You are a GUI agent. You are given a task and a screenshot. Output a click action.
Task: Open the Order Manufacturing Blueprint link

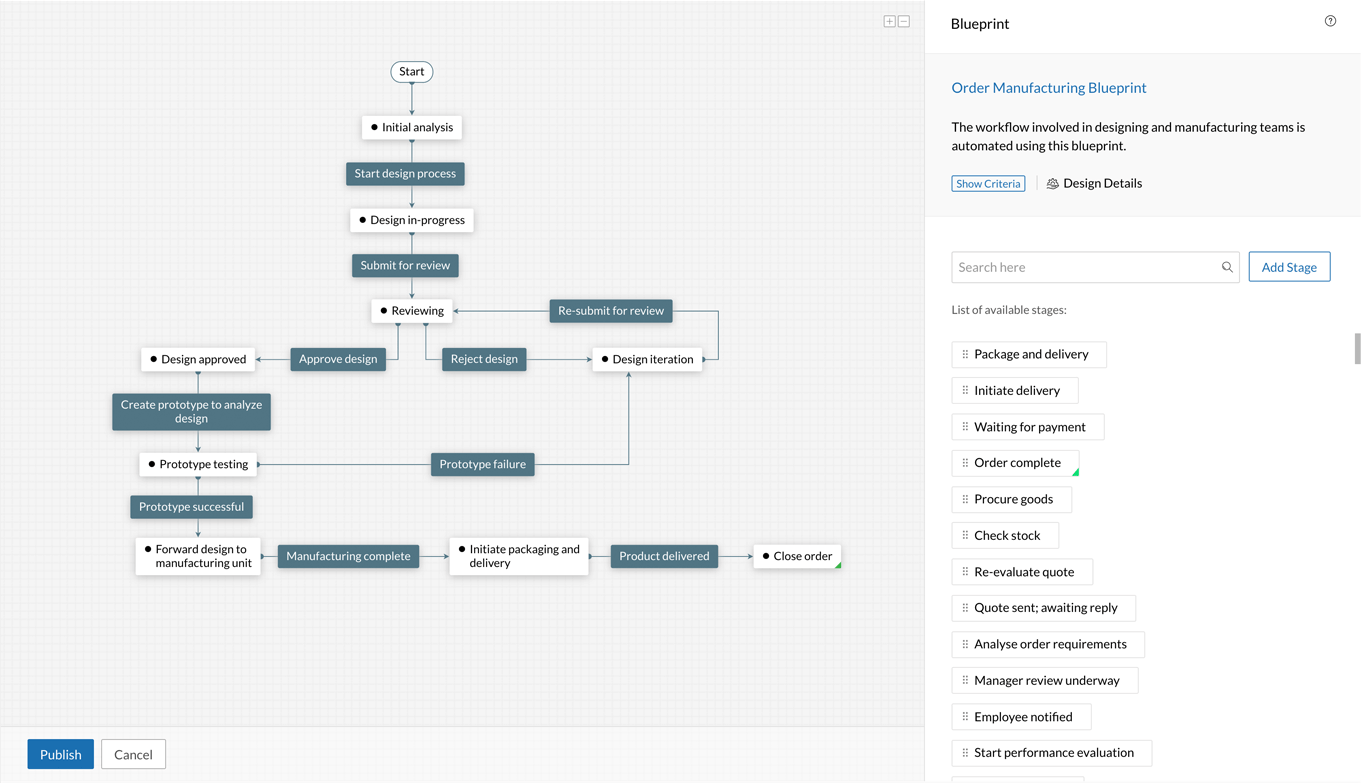(x=1048, y=87)
